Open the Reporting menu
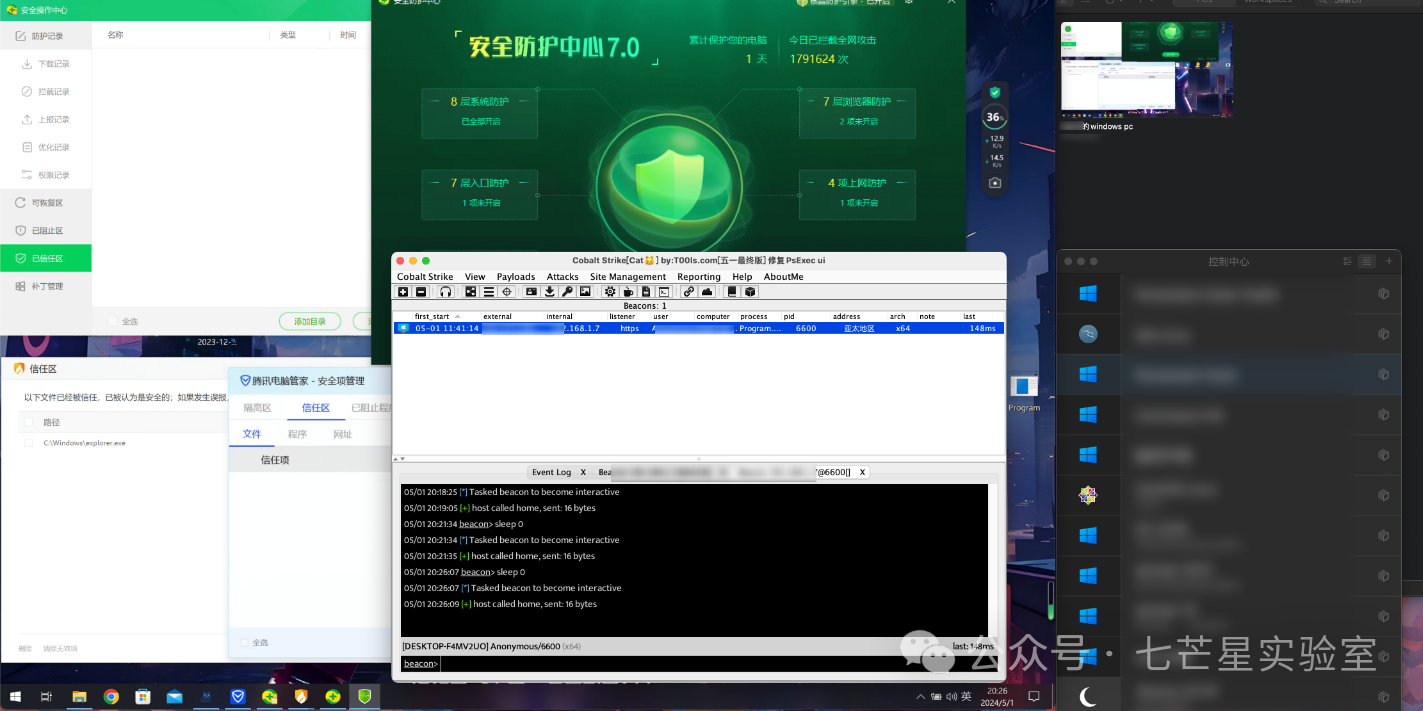The width and height of the screenshot is (1423, 711). tap(699, 277)
